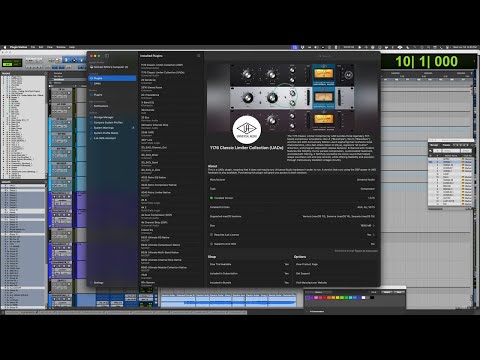This screenshot has height=360, width=480.
Task: Click the green Installed Version indicator
Action: [x=211, y=198]
